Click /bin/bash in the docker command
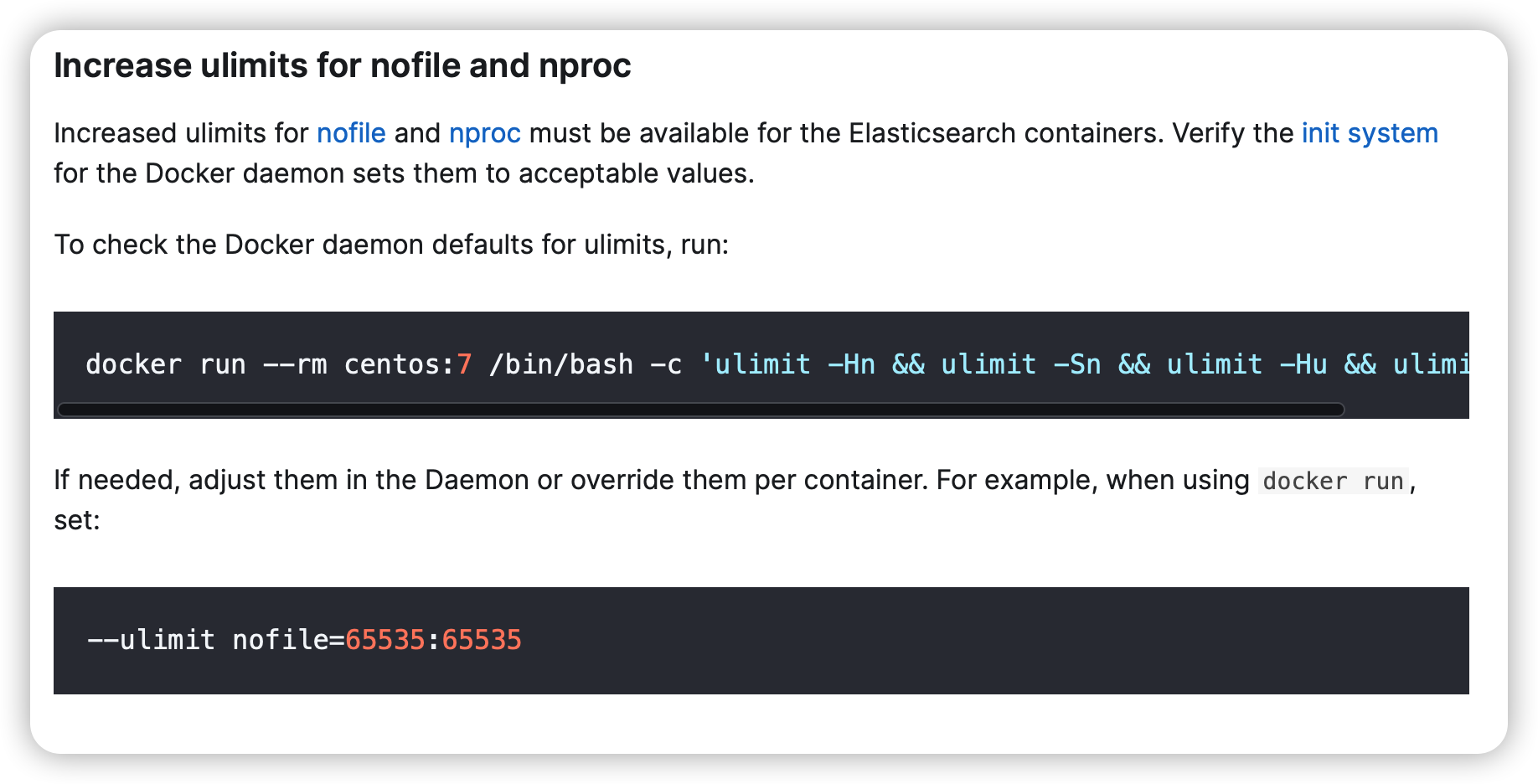The height and width of the screenshot is (784, 1538). pos(560,364)
